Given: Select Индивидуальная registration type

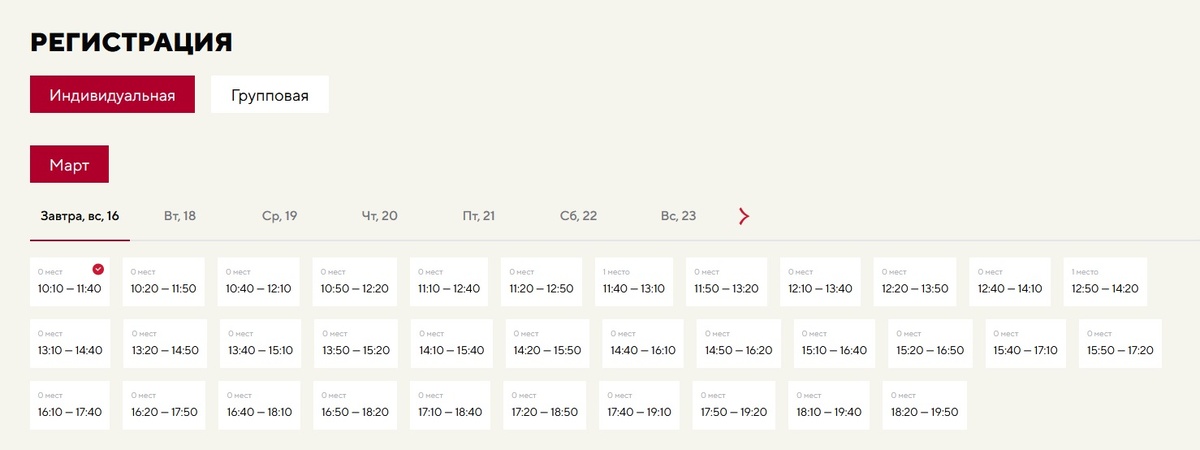Looking at the screenshot, I should tap(112, 96).
